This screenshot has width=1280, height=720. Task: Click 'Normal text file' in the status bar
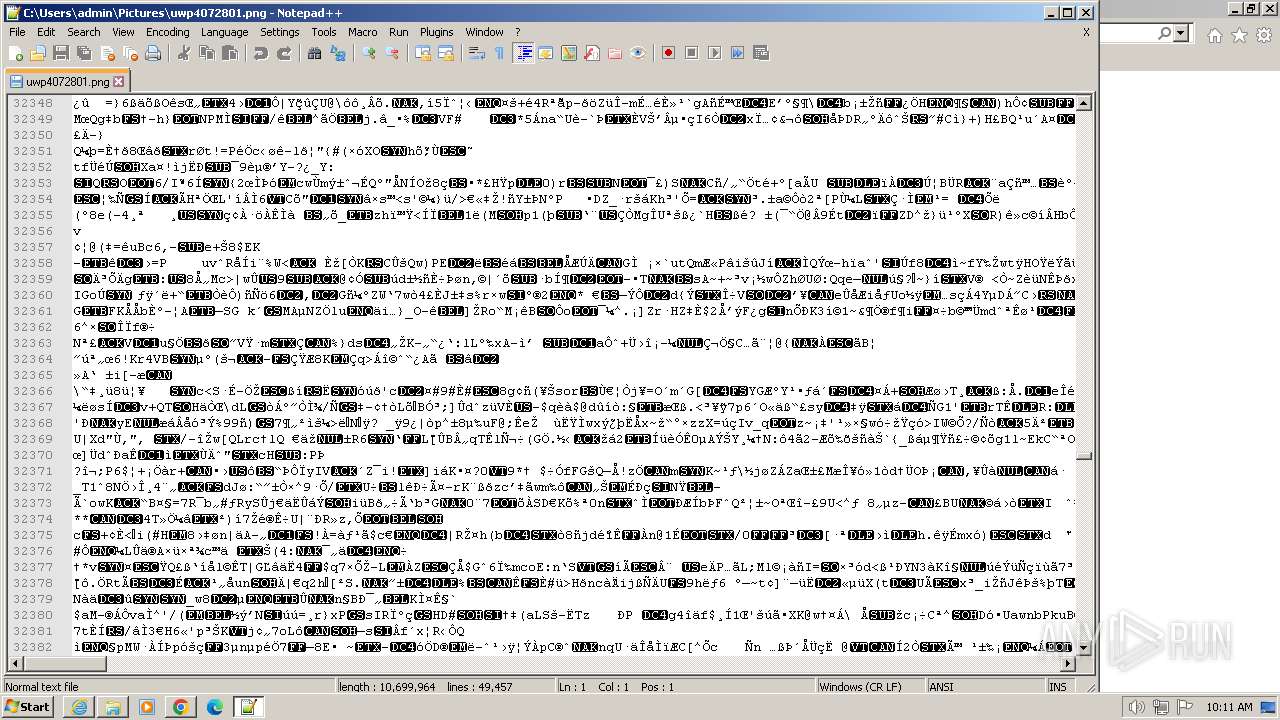tap(42, 687)
